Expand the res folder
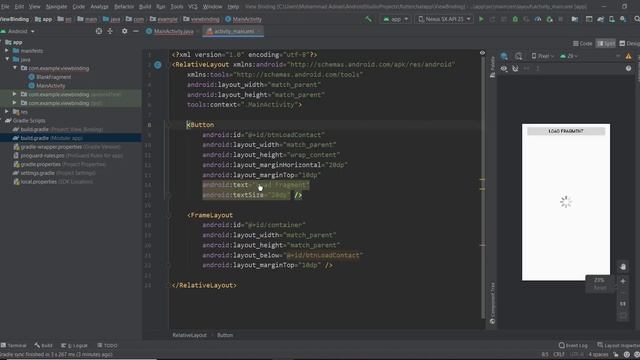The image size is (640, 360). (x=7, y=111)
